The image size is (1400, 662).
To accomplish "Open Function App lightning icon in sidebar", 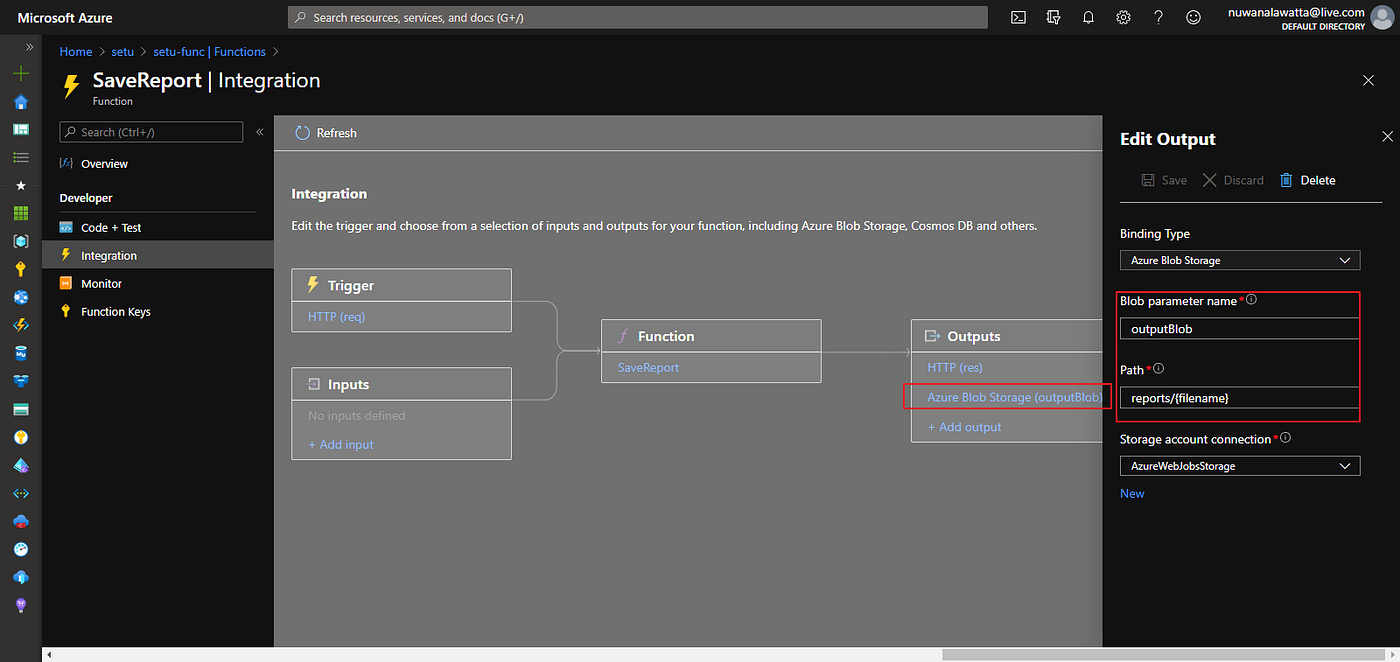I will [x=21, y=325].
